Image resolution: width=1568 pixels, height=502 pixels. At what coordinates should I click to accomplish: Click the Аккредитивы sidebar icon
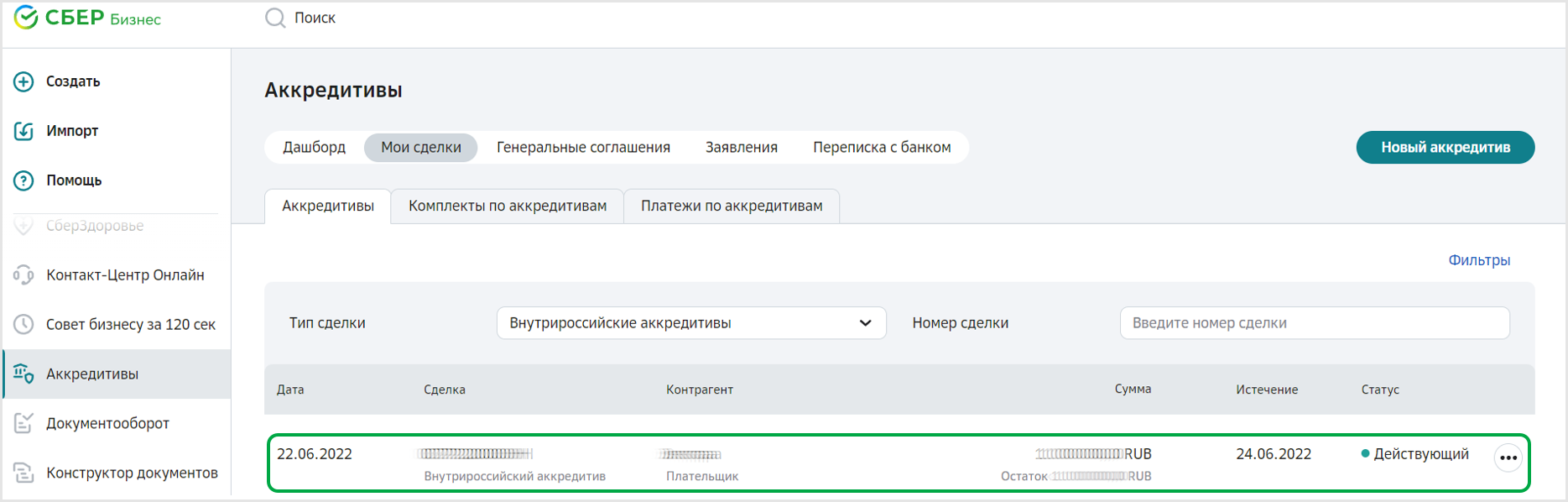click(x=23, y=374)
